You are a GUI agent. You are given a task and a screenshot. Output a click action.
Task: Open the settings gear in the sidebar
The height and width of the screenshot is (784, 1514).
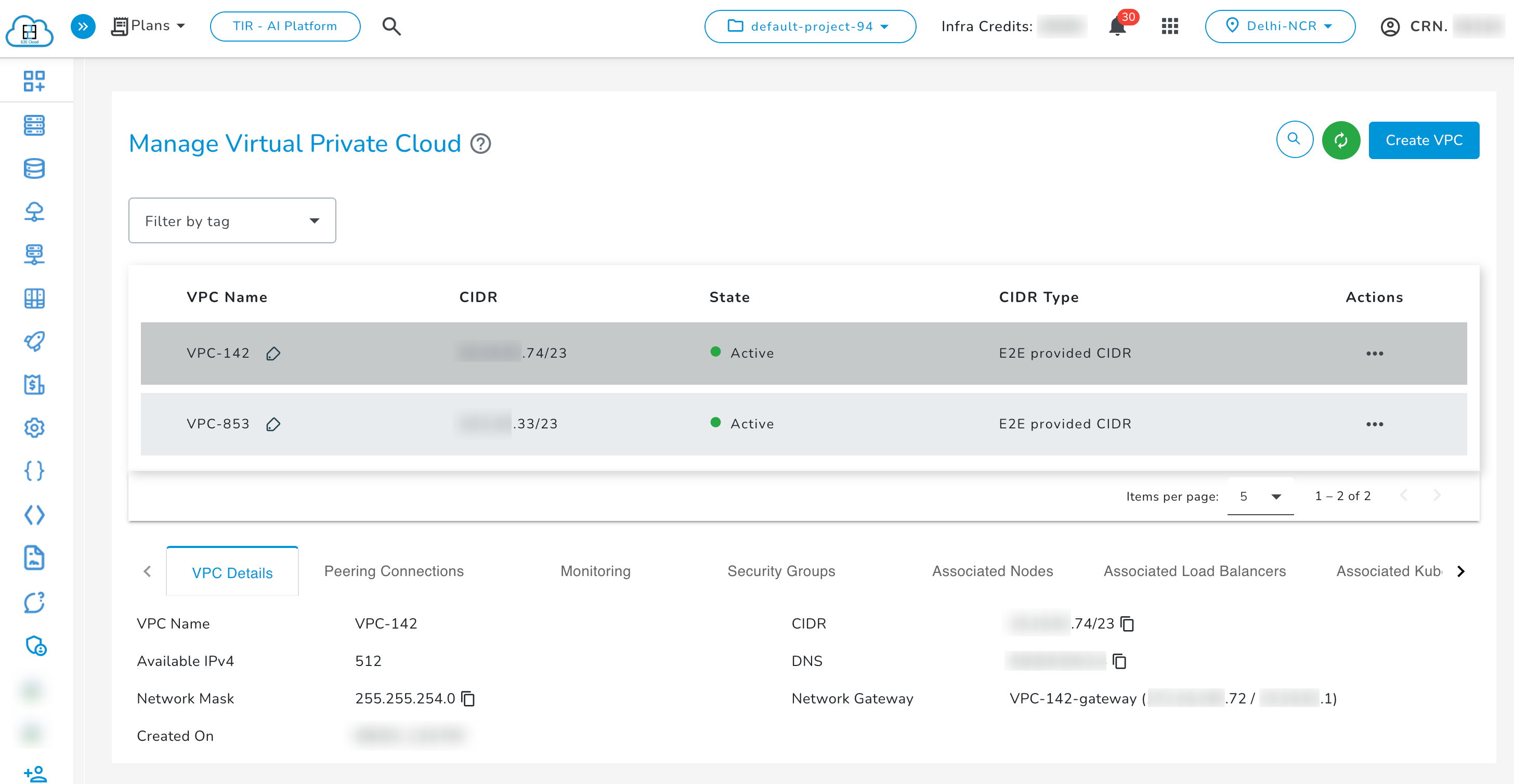pyautogui.click(x=34, y=428)
